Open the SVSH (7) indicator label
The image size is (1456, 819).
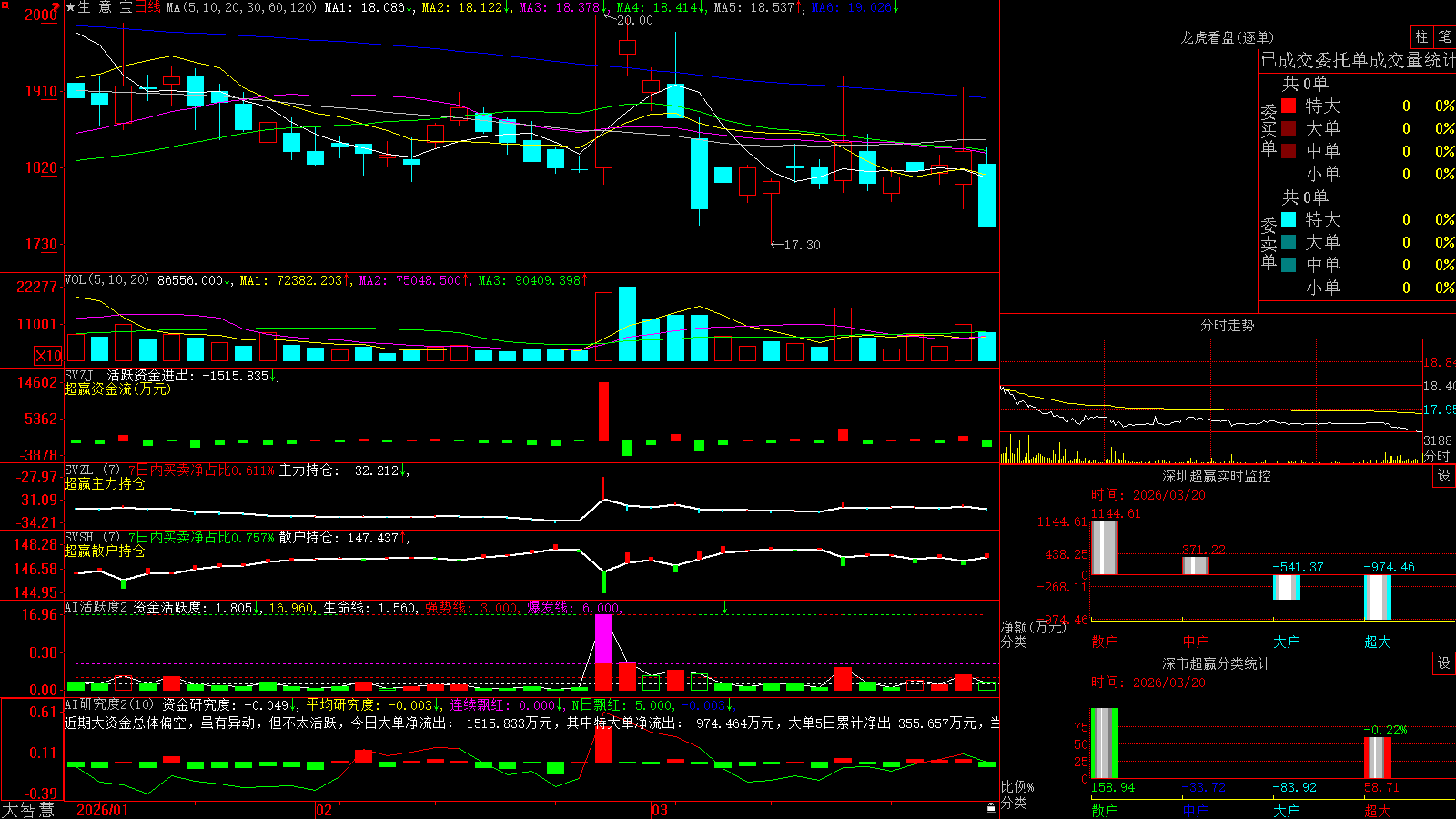[92, 537]
